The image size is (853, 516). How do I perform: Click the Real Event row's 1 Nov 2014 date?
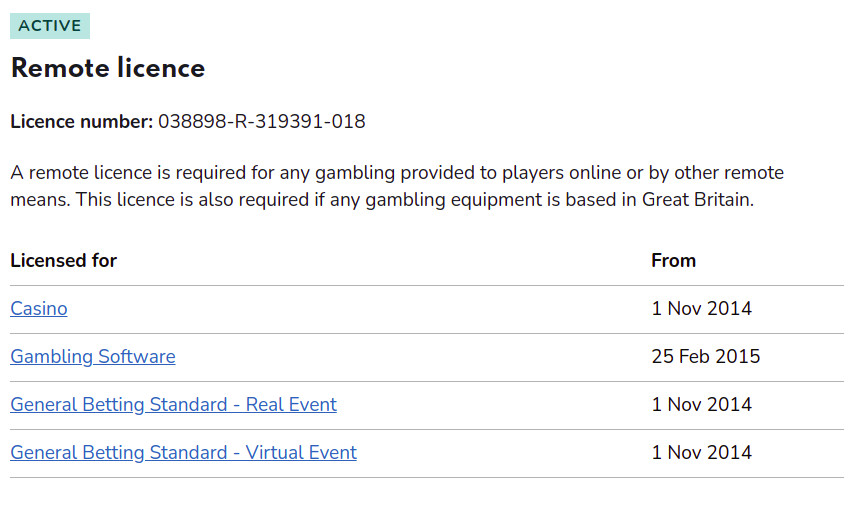point(702,404)
